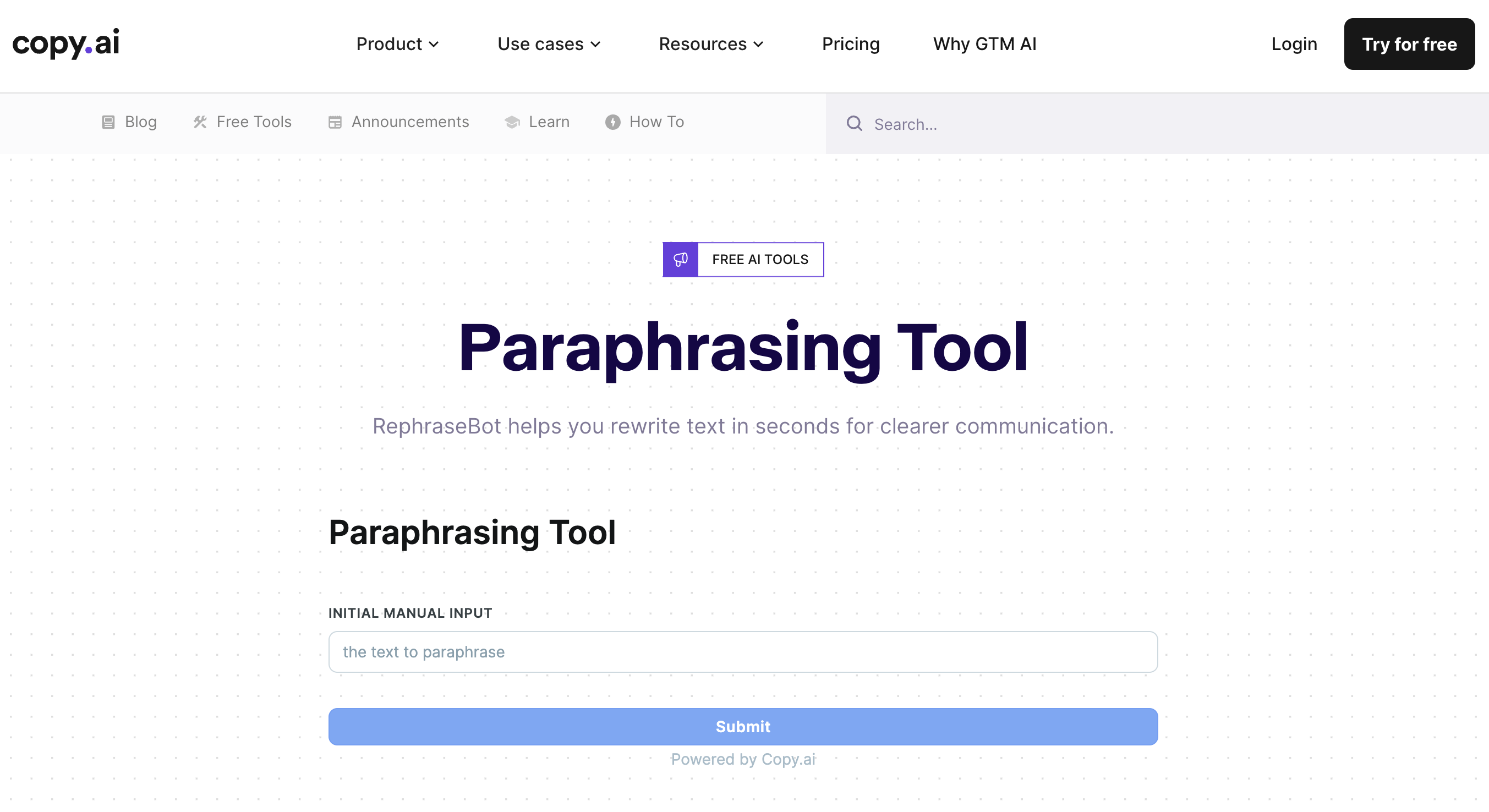This screenshot has width=1489, height=812.
Task: Click the search magnifier icon
Action: [855, 124]
